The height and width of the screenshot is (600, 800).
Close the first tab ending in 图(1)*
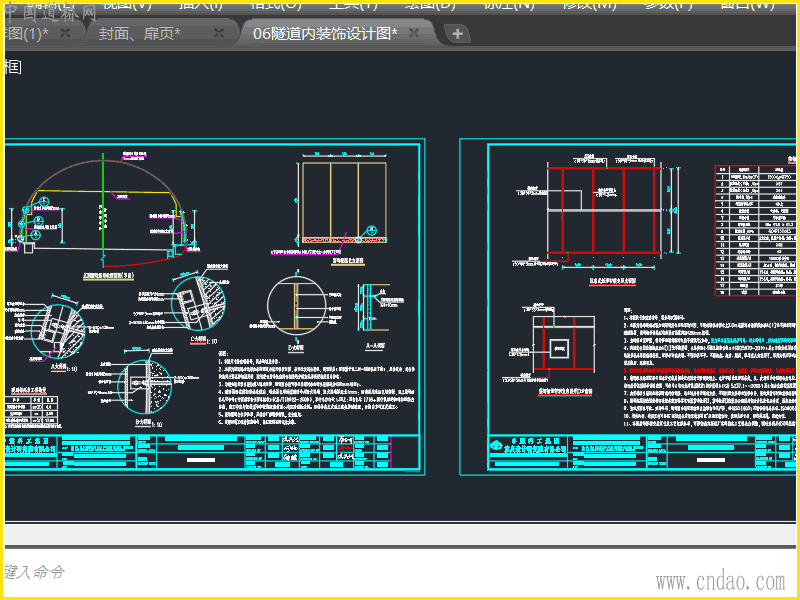pyautogui.click(x=65, y=33)
